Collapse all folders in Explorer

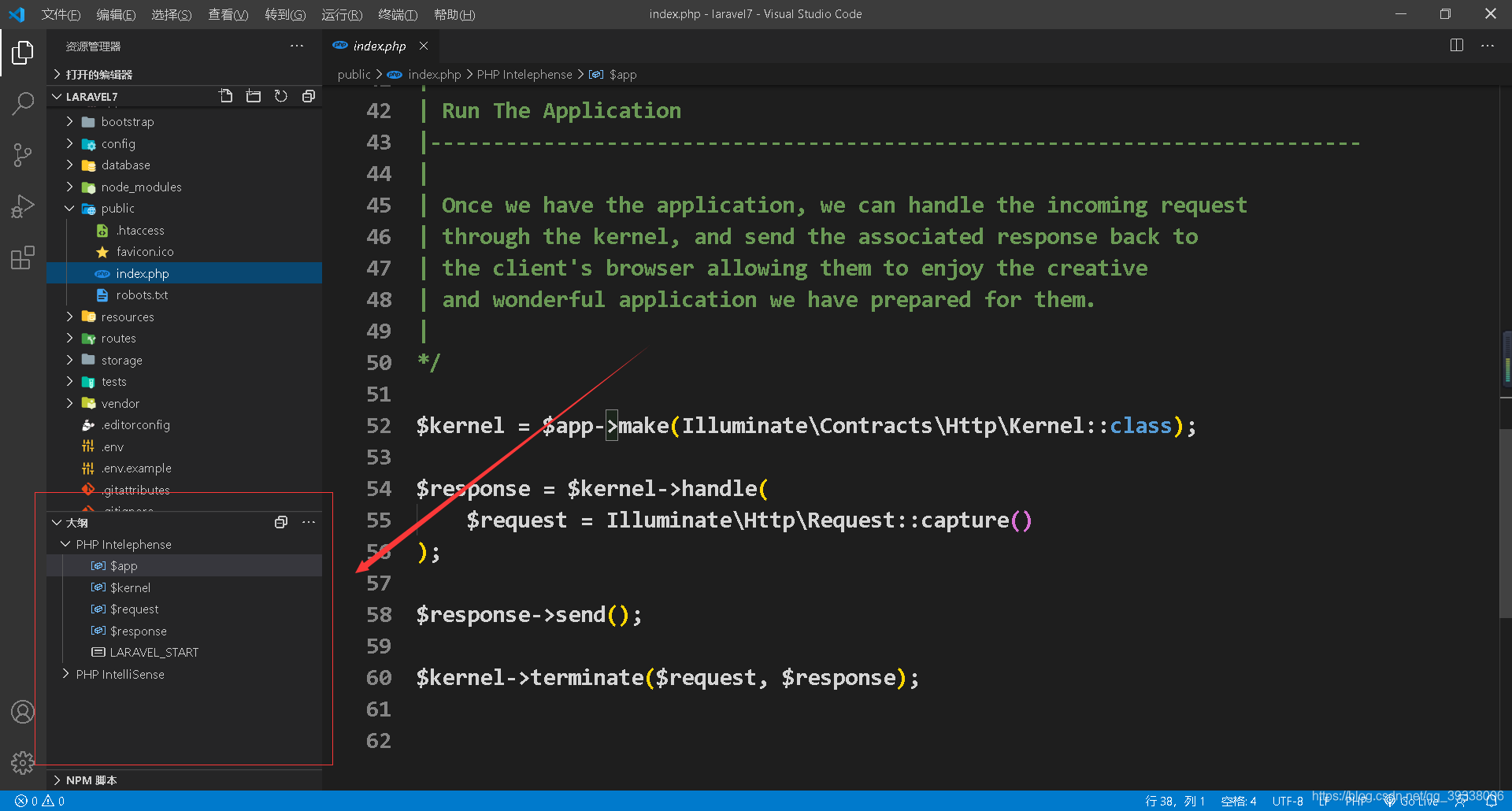(309, 95)
